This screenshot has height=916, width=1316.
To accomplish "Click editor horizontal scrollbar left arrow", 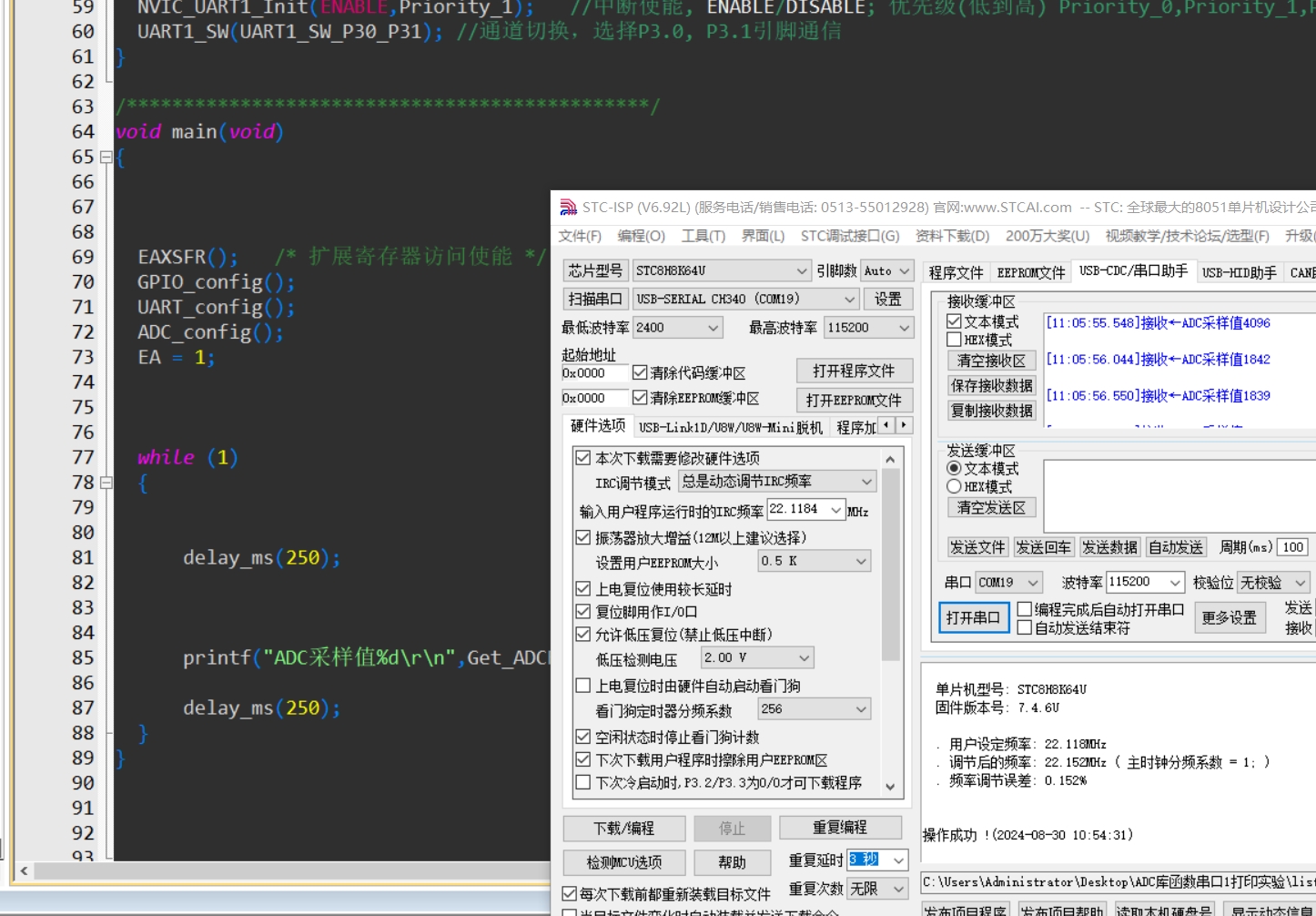I will click(x=24, y=871).
